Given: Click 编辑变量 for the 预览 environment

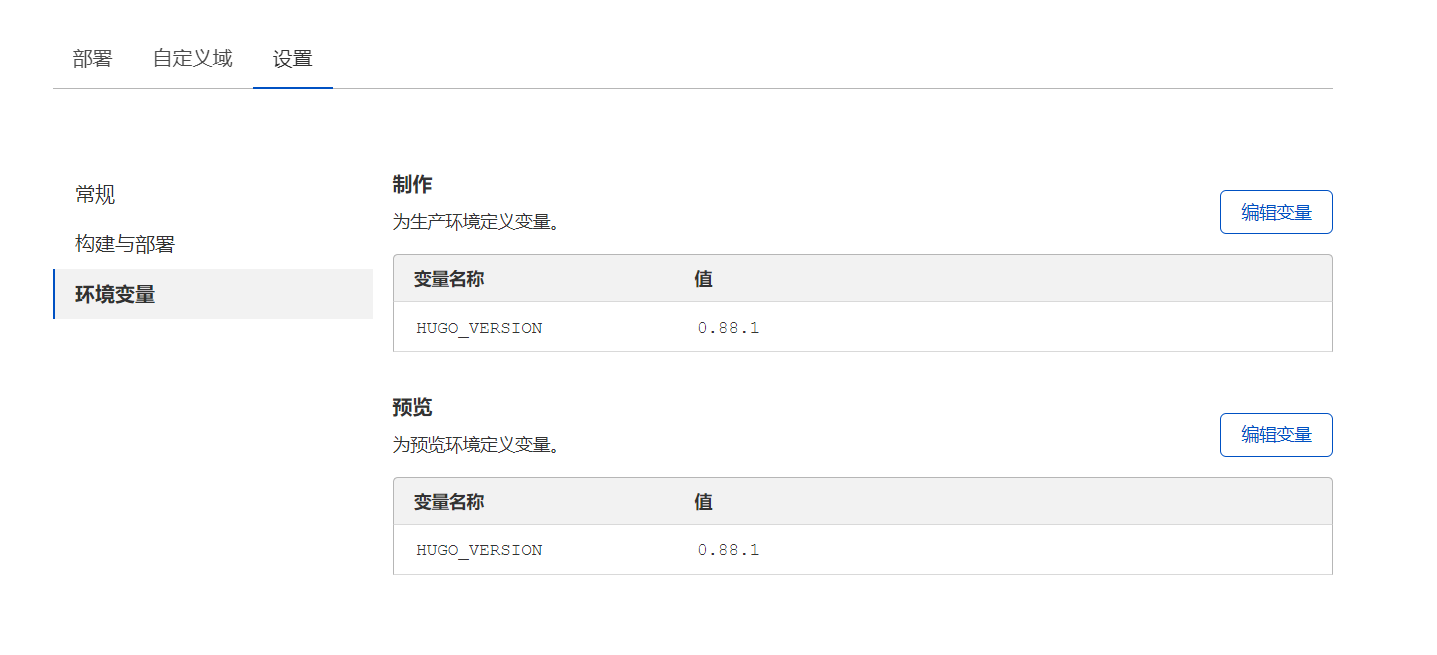Looking at the screenshot, I should (1276, 435).
